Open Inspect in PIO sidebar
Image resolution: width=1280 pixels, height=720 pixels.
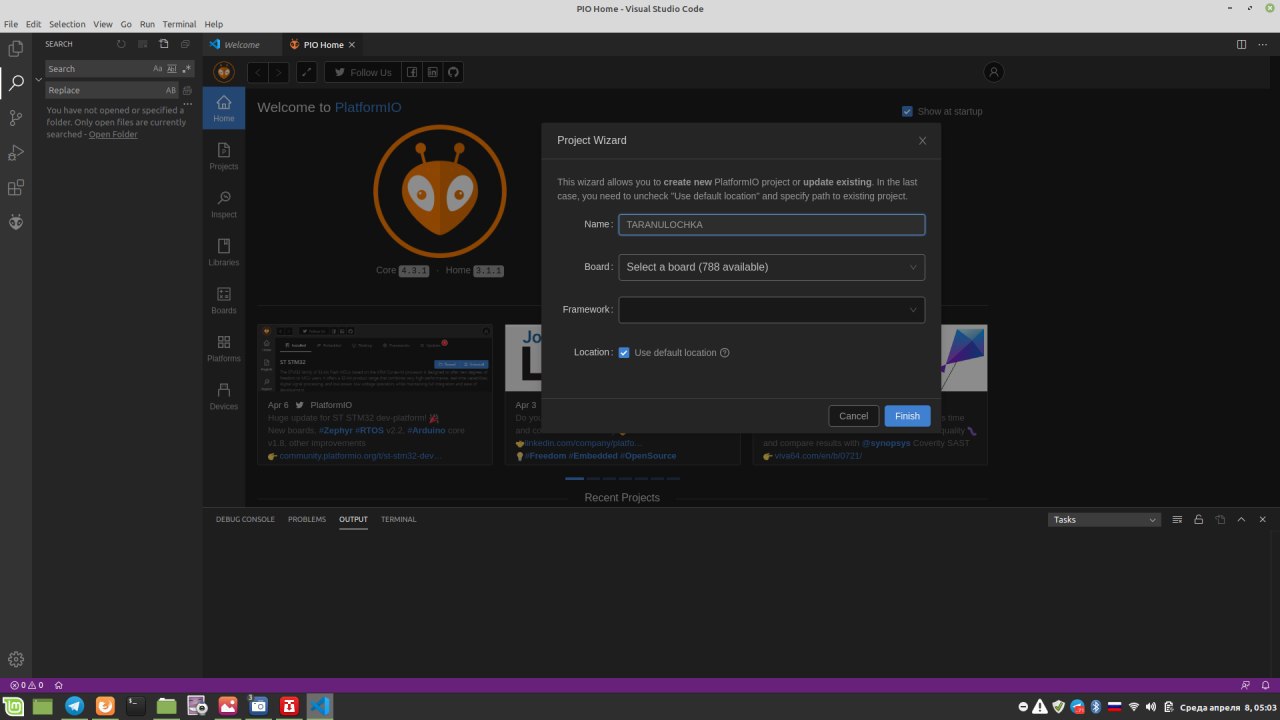coord(224,204)
